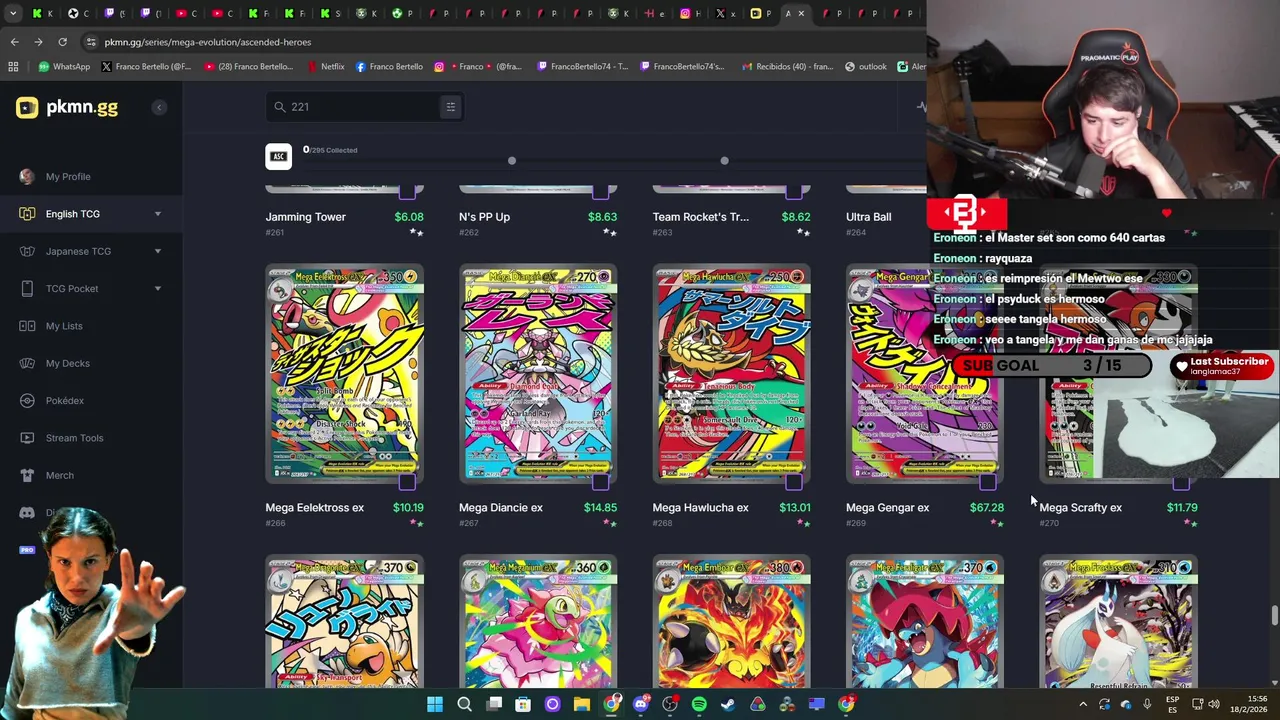This screenshot has height=720, width=1280.
Task: Open the Mega Diancie ex name link
Action: [501, 508]
